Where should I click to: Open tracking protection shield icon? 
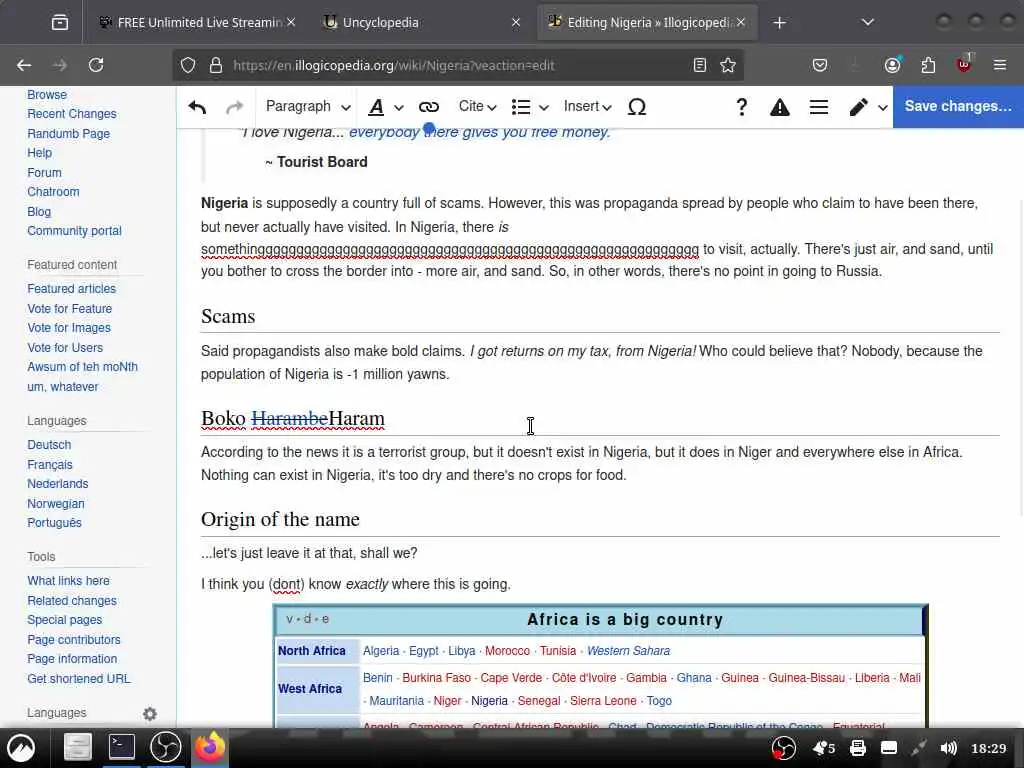pos(188,65)
